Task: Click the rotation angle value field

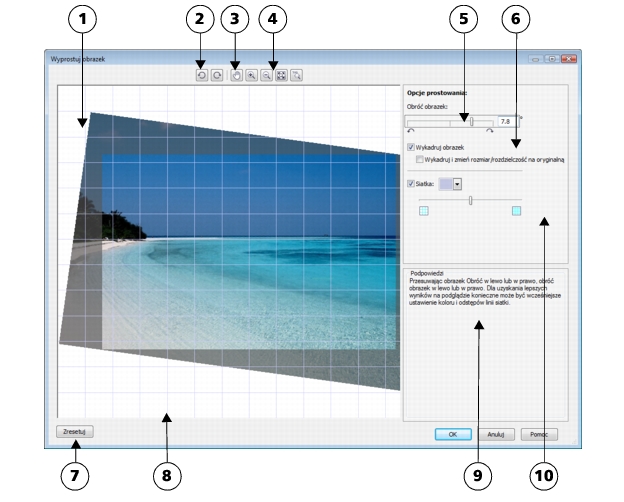Action: click(x=504, y=120)
